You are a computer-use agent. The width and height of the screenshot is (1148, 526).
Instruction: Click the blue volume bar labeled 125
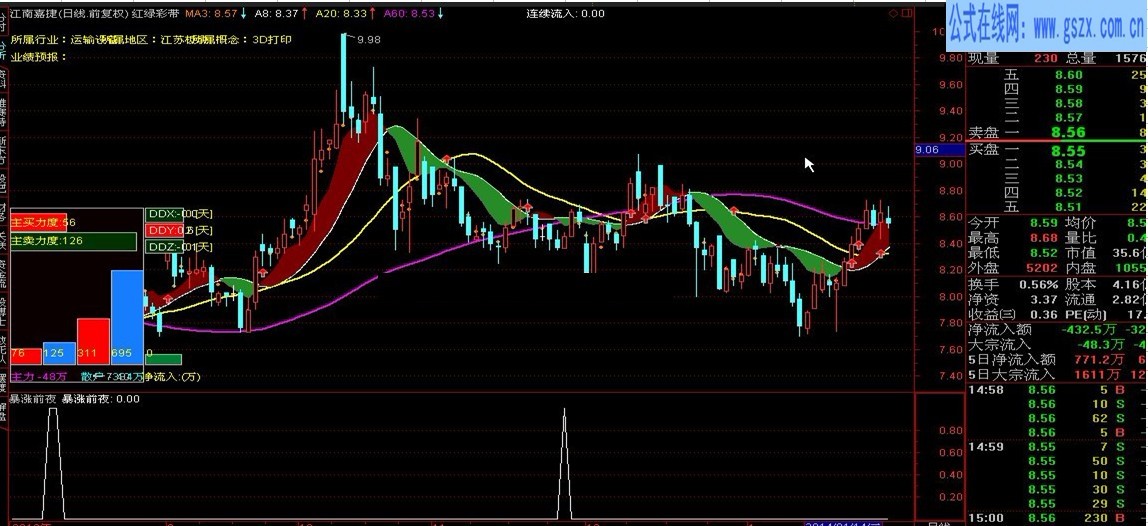point(59,352)
